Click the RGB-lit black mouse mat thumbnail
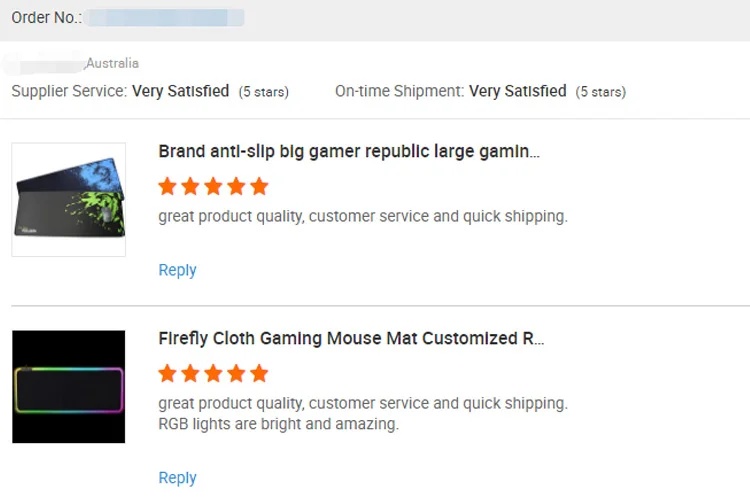The height and width of the screenshot is (497, 750). [68, 387]
